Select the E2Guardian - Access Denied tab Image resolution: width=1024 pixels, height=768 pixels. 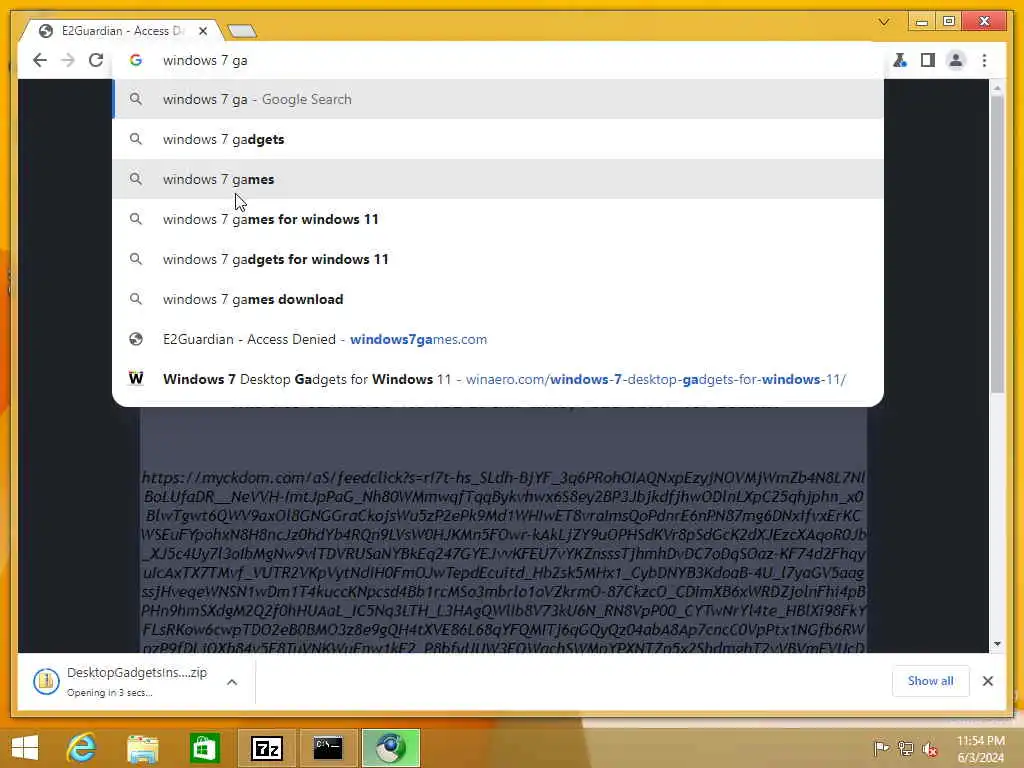[x=121, y=31]
